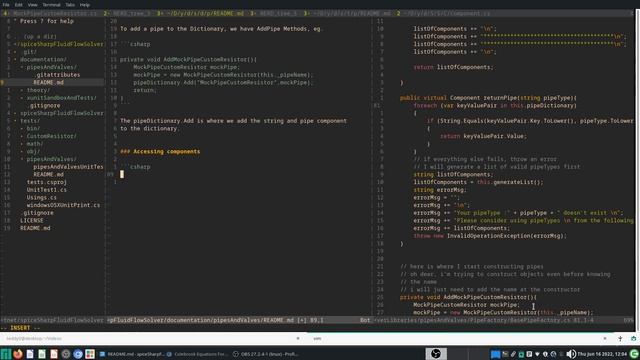Select .gitattributes in the file tree

pyautogui.click(x=57, y=75)
